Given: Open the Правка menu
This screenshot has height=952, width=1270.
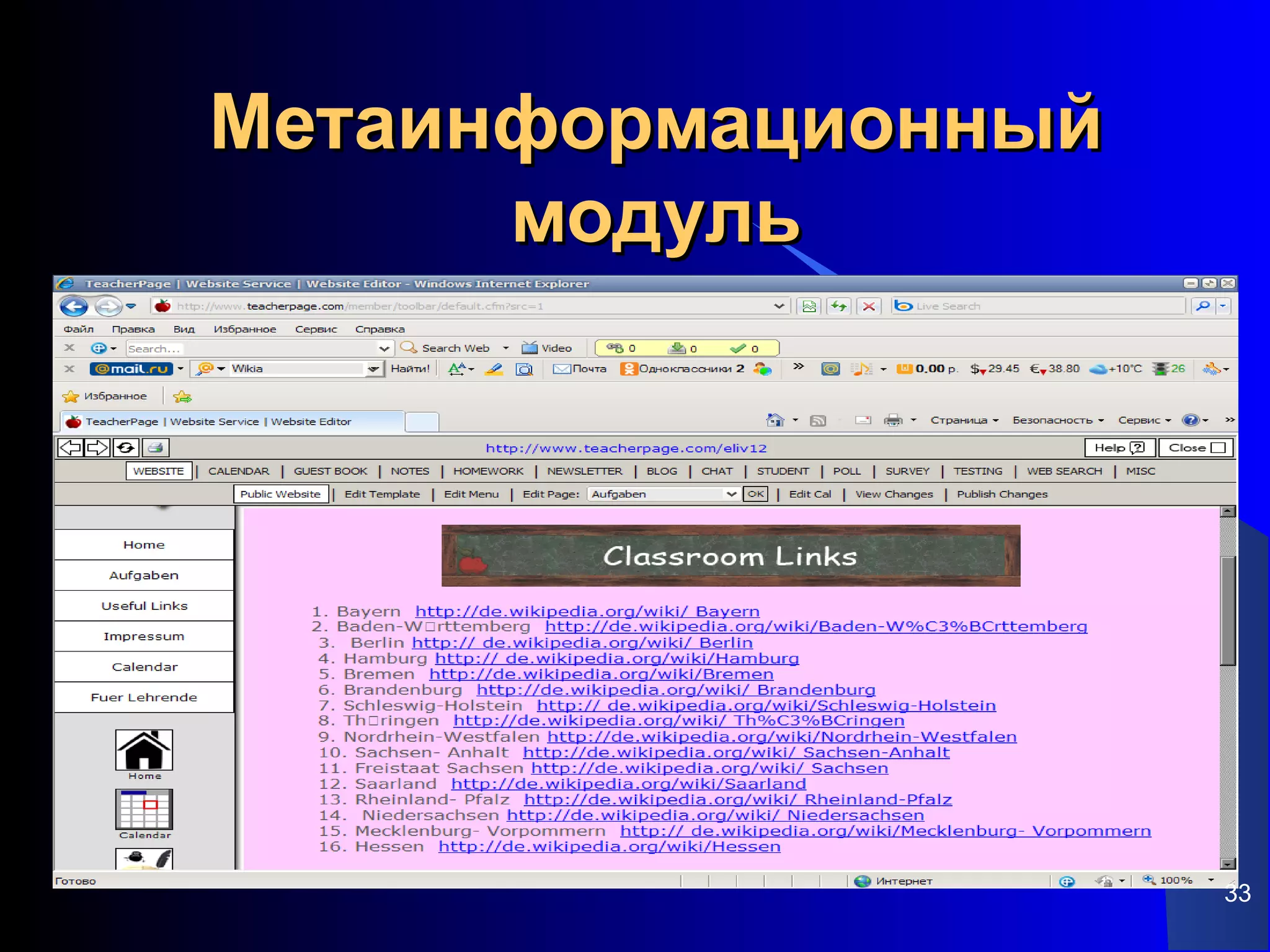Looking at the screenshot, I should point(133,329).
